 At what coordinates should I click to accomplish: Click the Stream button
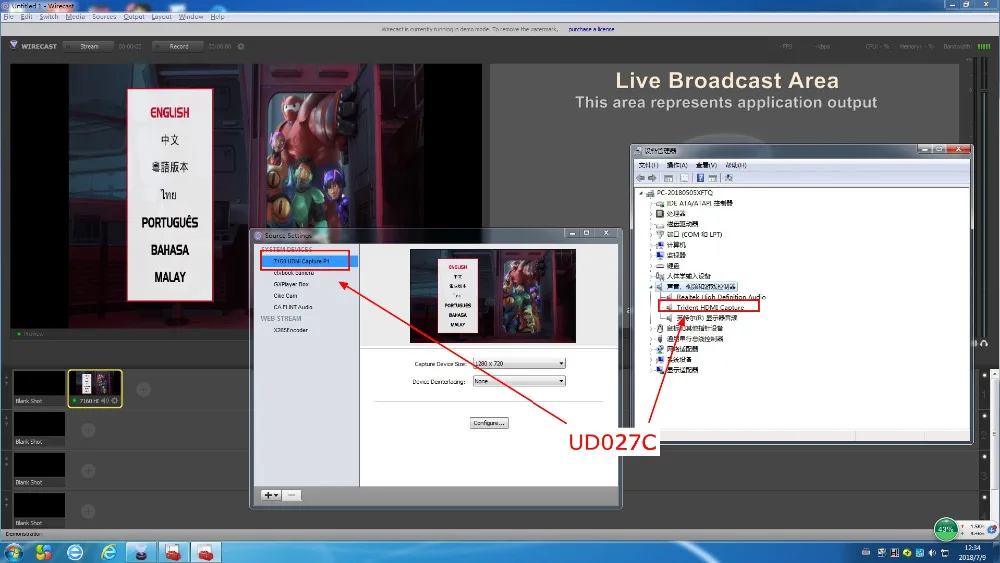89,47
